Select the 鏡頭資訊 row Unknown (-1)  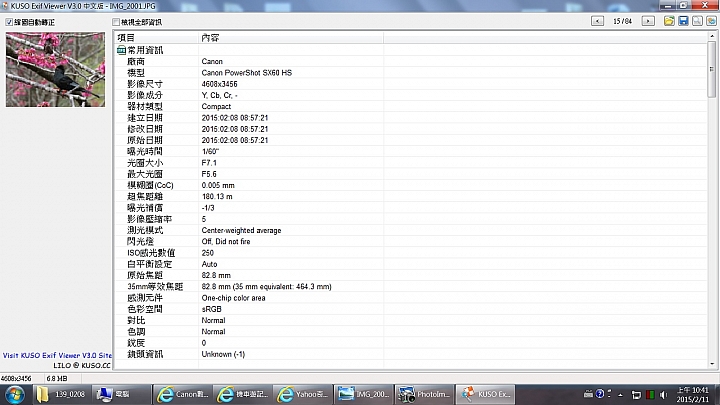411,354
